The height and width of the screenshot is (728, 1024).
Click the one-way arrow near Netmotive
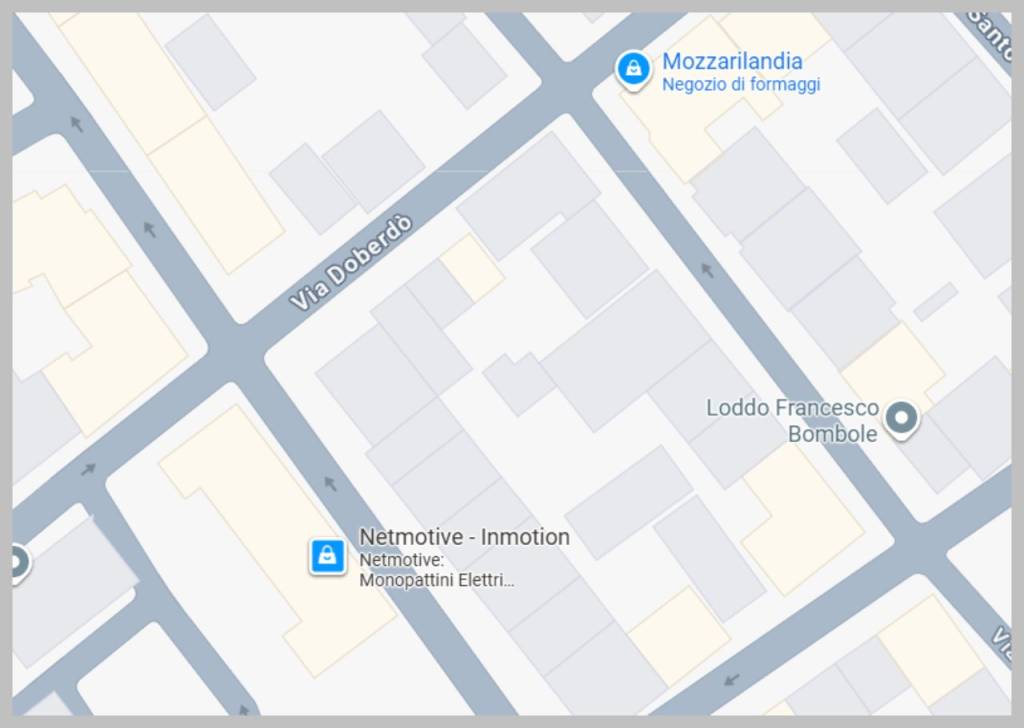[330, 484]
